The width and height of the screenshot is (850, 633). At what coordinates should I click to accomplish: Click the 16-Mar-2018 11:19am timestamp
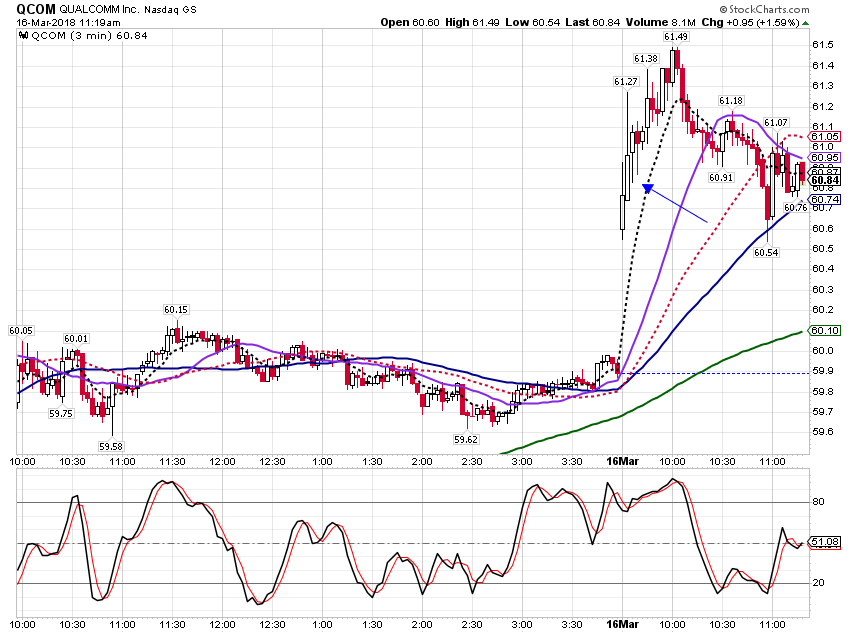(x=68, y=23)
